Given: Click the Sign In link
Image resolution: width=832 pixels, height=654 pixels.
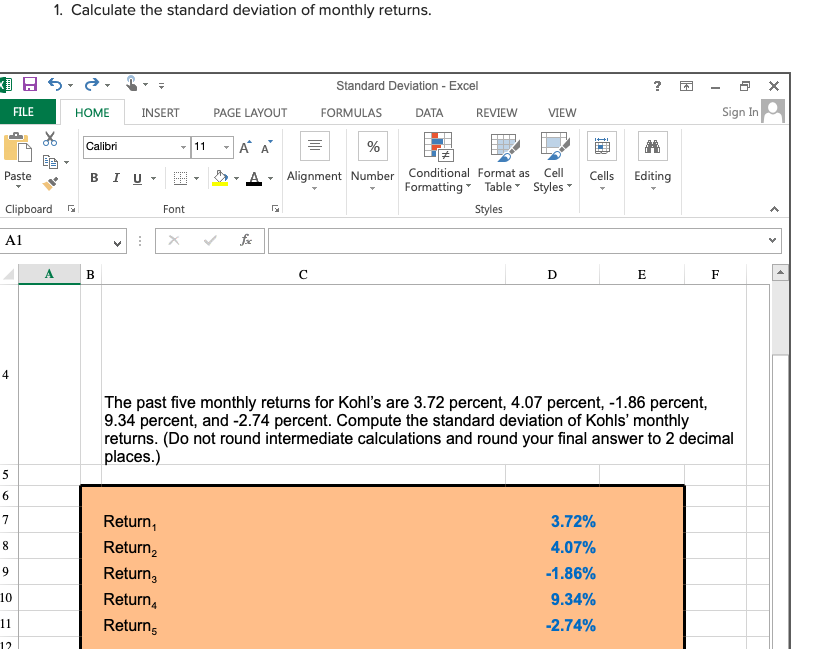Looking at the screenshot, I should pyautogui.click(x=740, y=112).
